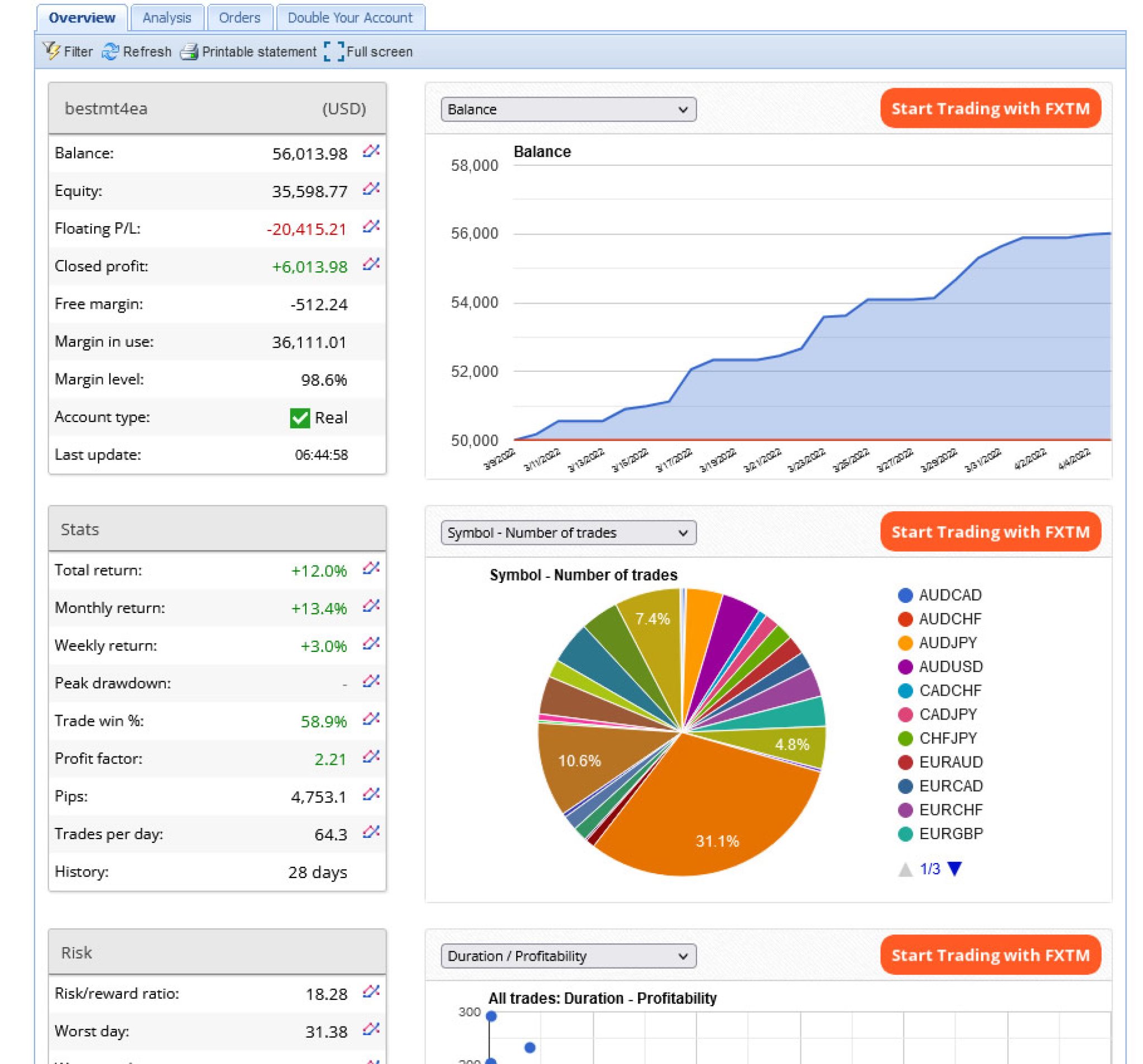
Task: Open Duration / Profitability dropdown
Action: click(x=568, y=956)
